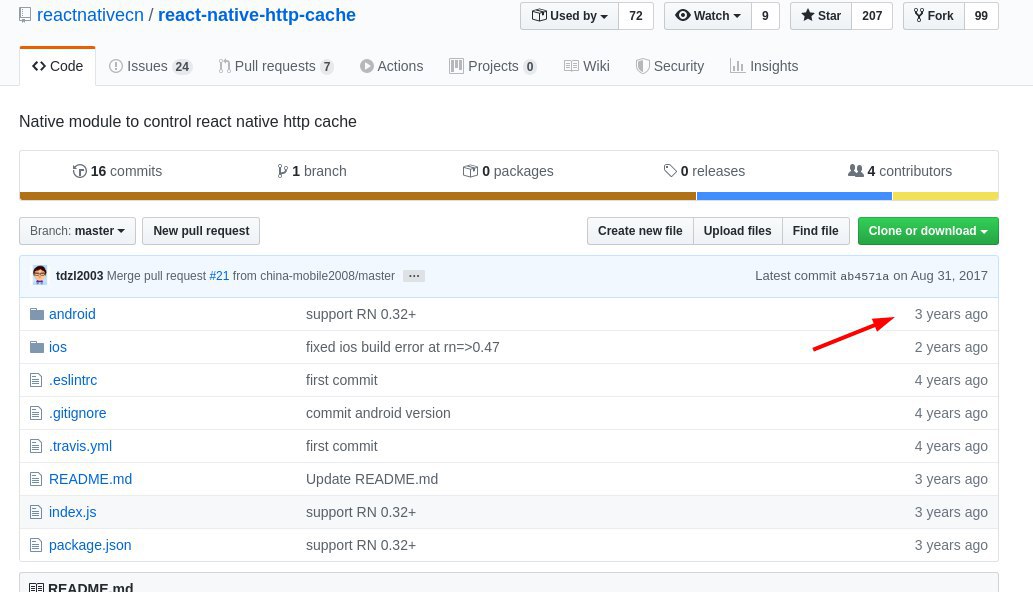Open the 207 stargazers count

pos(872,16)
